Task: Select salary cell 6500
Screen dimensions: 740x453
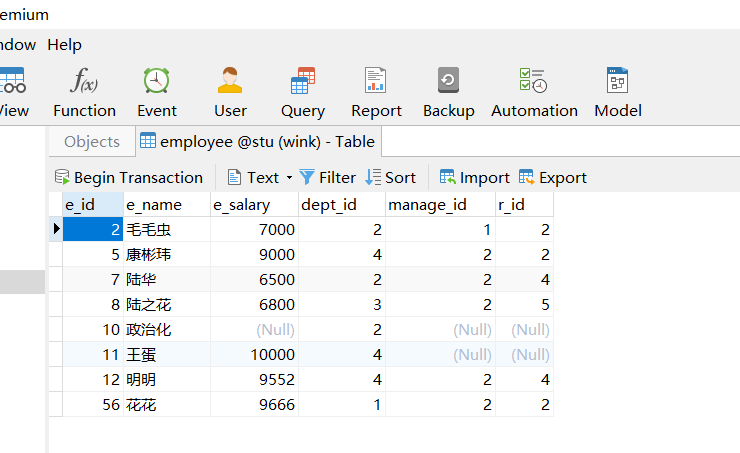Action: (x=254, y=279)
